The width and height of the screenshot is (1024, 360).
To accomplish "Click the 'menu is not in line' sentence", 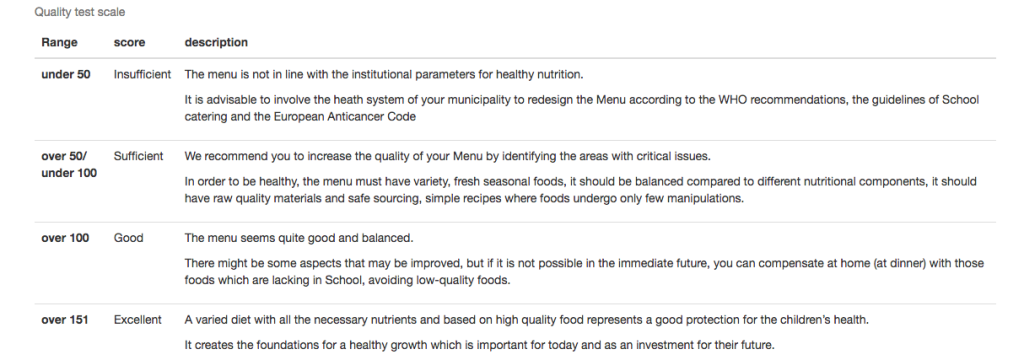I will 383,74.
